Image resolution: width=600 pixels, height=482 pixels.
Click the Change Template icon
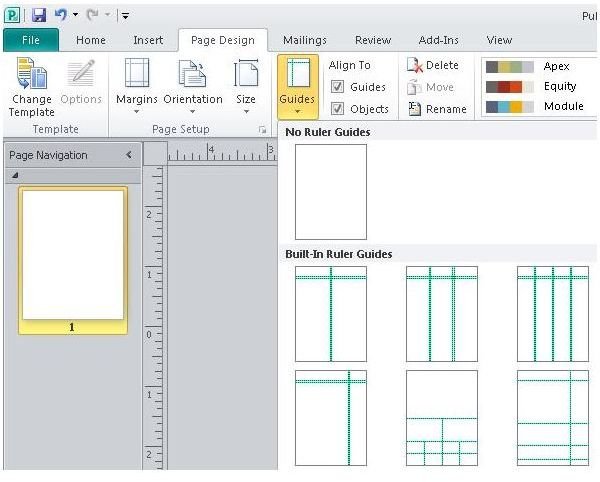click(x=31, y=74)
